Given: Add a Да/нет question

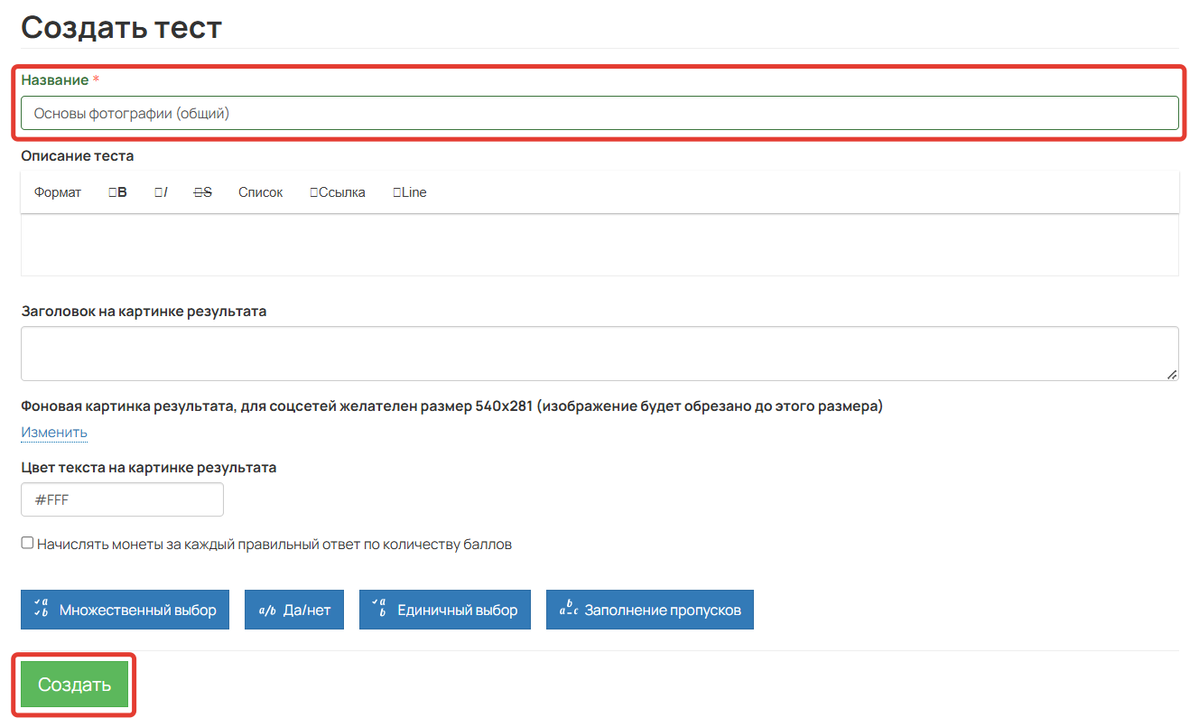Looking at the screenshot, I should click(294, 609).
